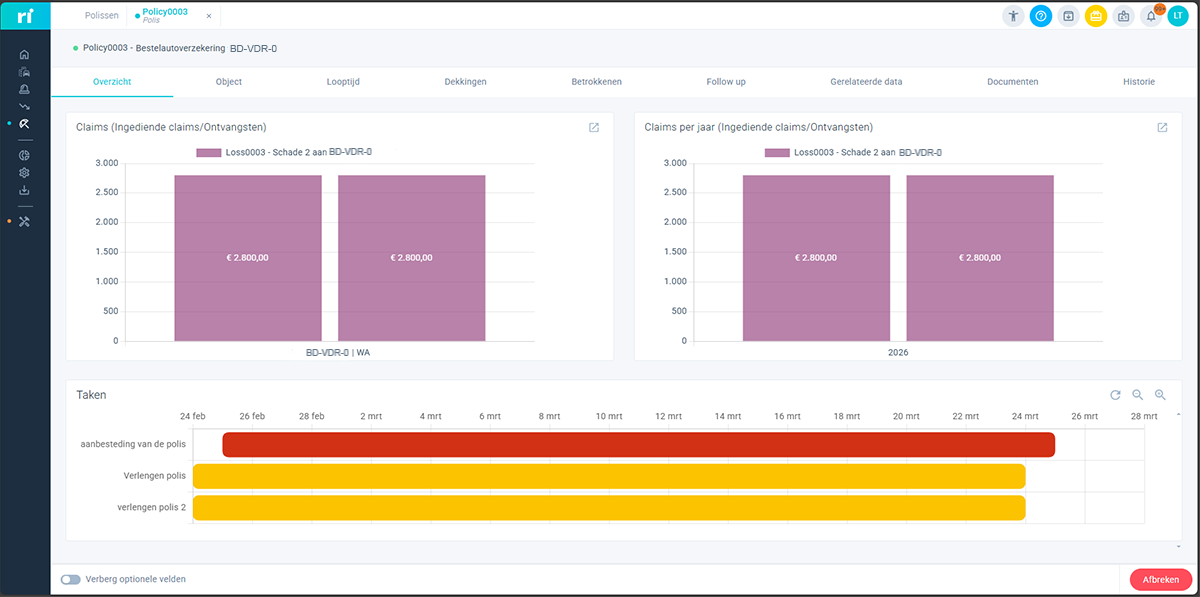Go to the Home icon in sidebar
This screenshot has height=597, width=1200.
point(24,54)
